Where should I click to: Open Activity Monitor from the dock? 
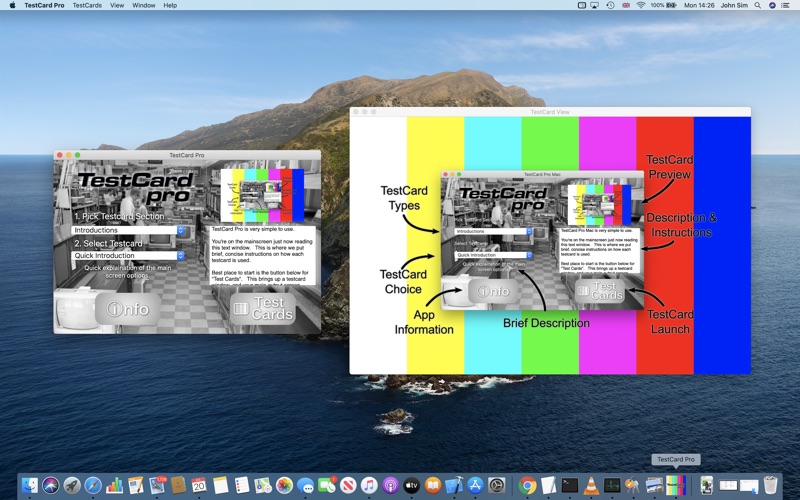click(x=612, y=485)
